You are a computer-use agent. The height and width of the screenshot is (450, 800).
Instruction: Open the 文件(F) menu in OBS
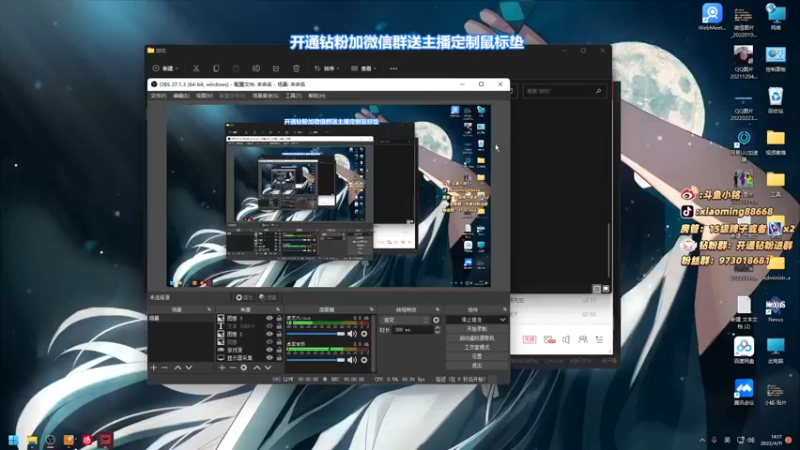click(x=159, y=96)
